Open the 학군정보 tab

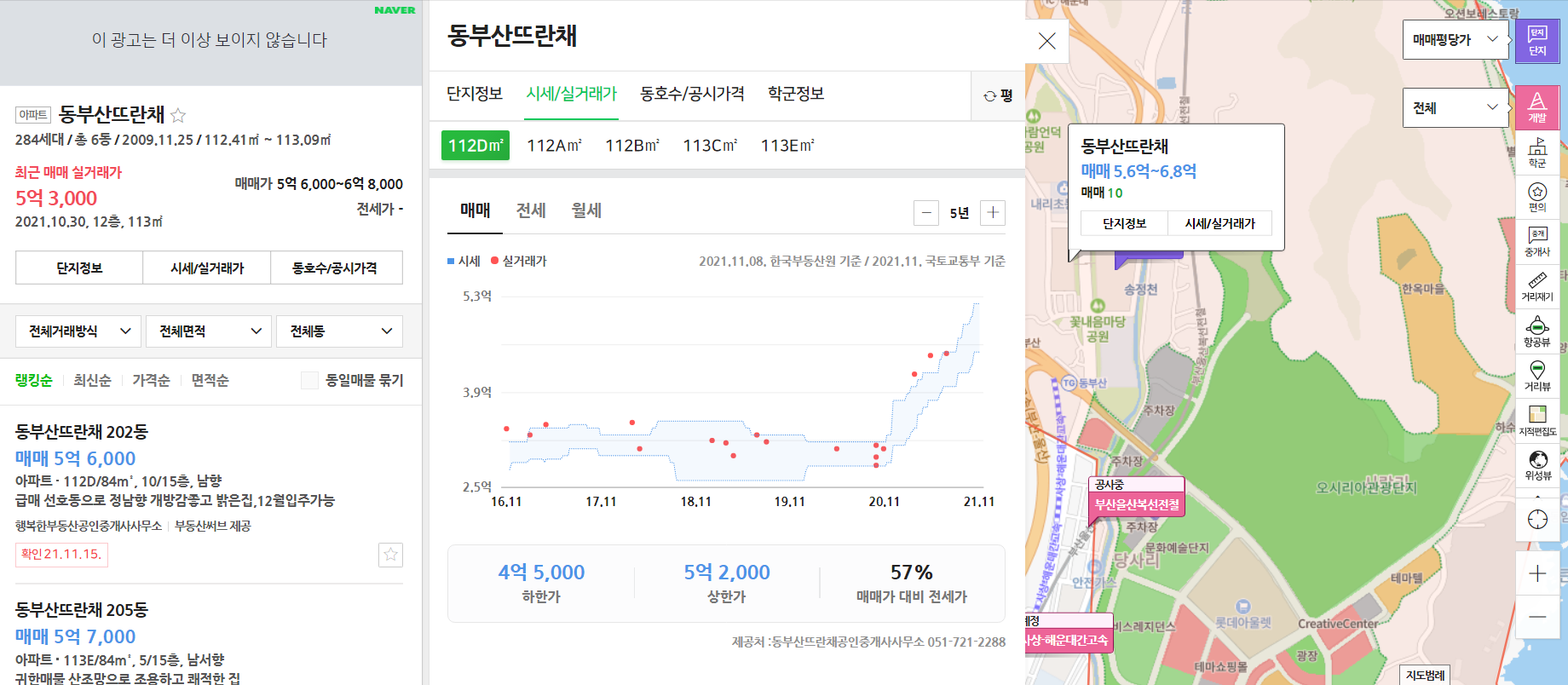click(x=796, y=94)
